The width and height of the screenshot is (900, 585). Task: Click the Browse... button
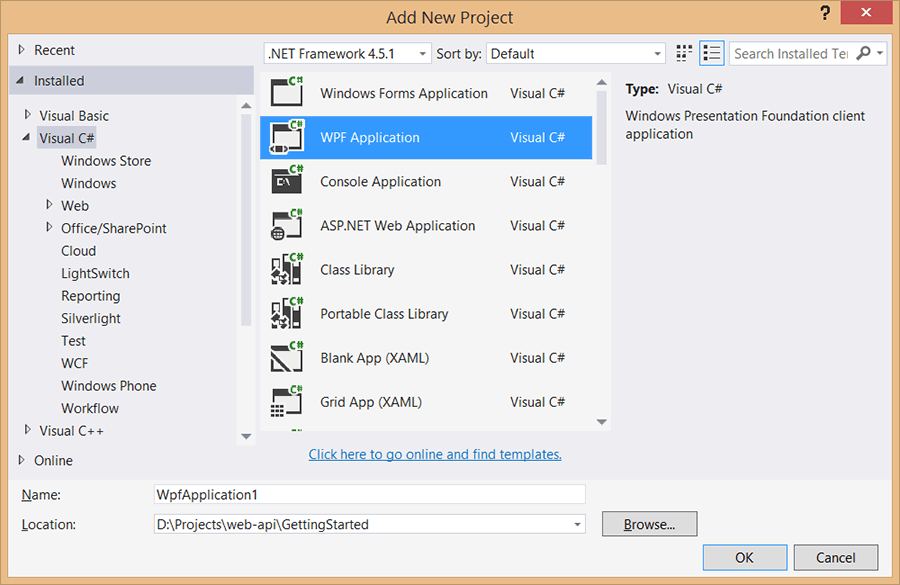click(649, 524)
